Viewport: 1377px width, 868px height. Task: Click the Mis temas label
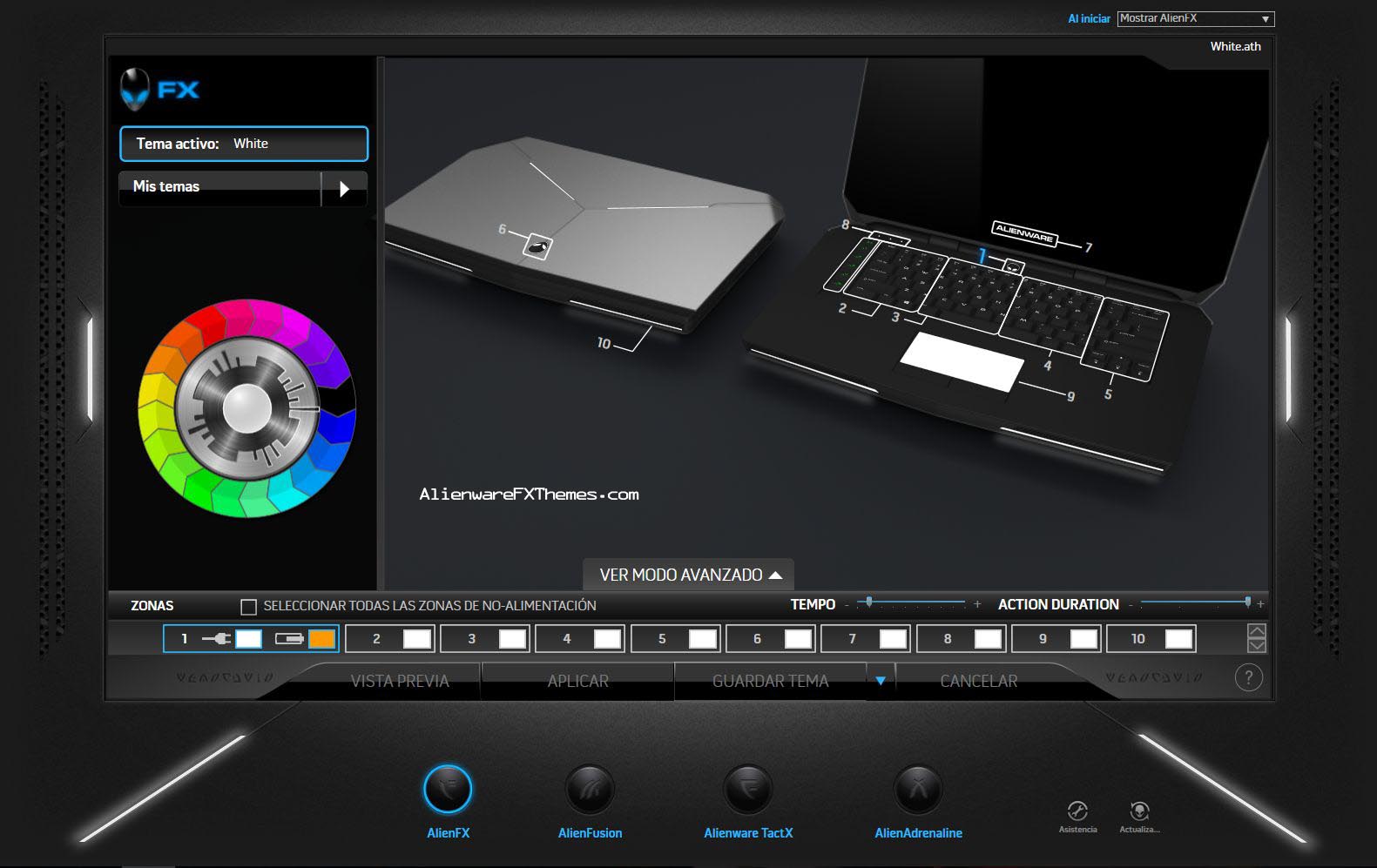165,186
